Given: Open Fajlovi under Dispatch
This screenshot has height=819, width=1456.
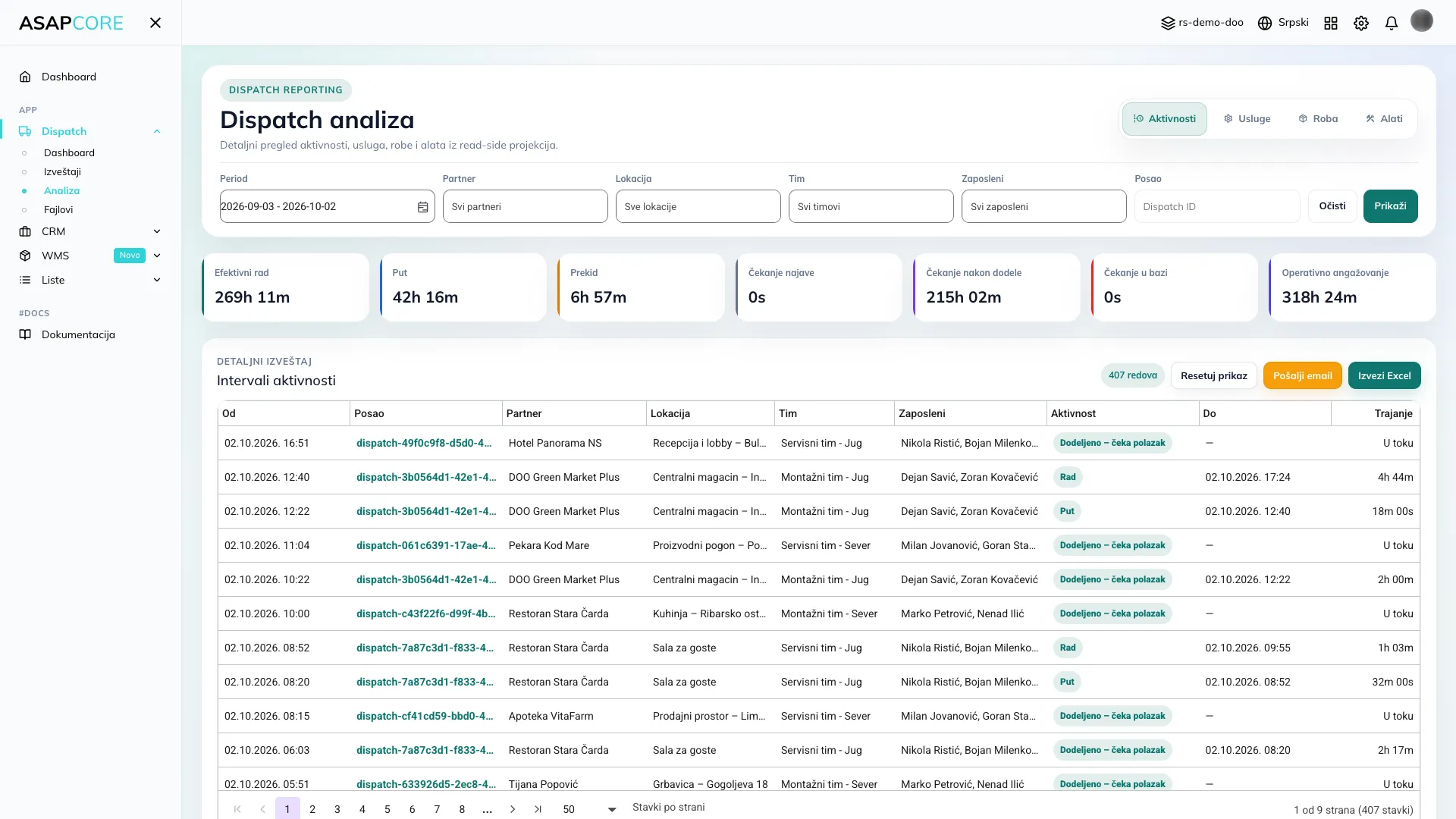Looking at the screenshot, I should tap(58, 210).
